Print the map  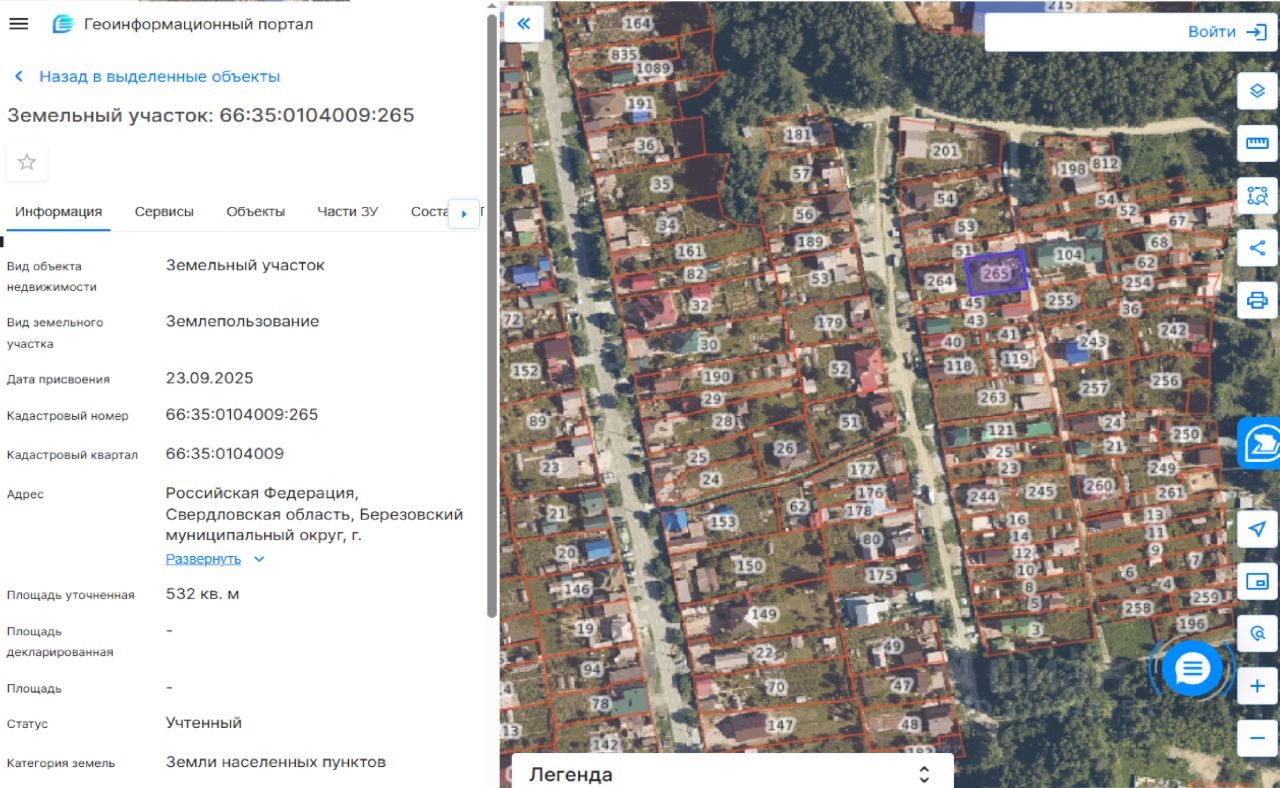click(1258, 299)
